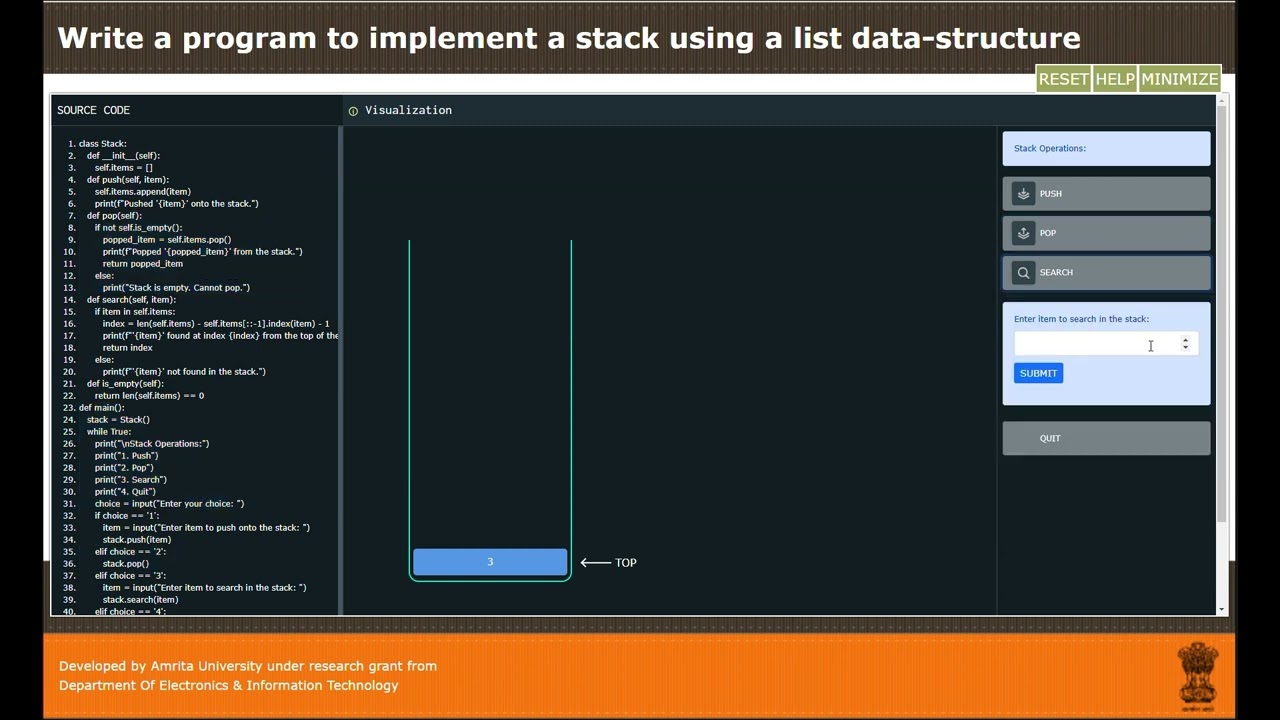
Task: Open the HELP button
Action: (x=1114, y=79)
